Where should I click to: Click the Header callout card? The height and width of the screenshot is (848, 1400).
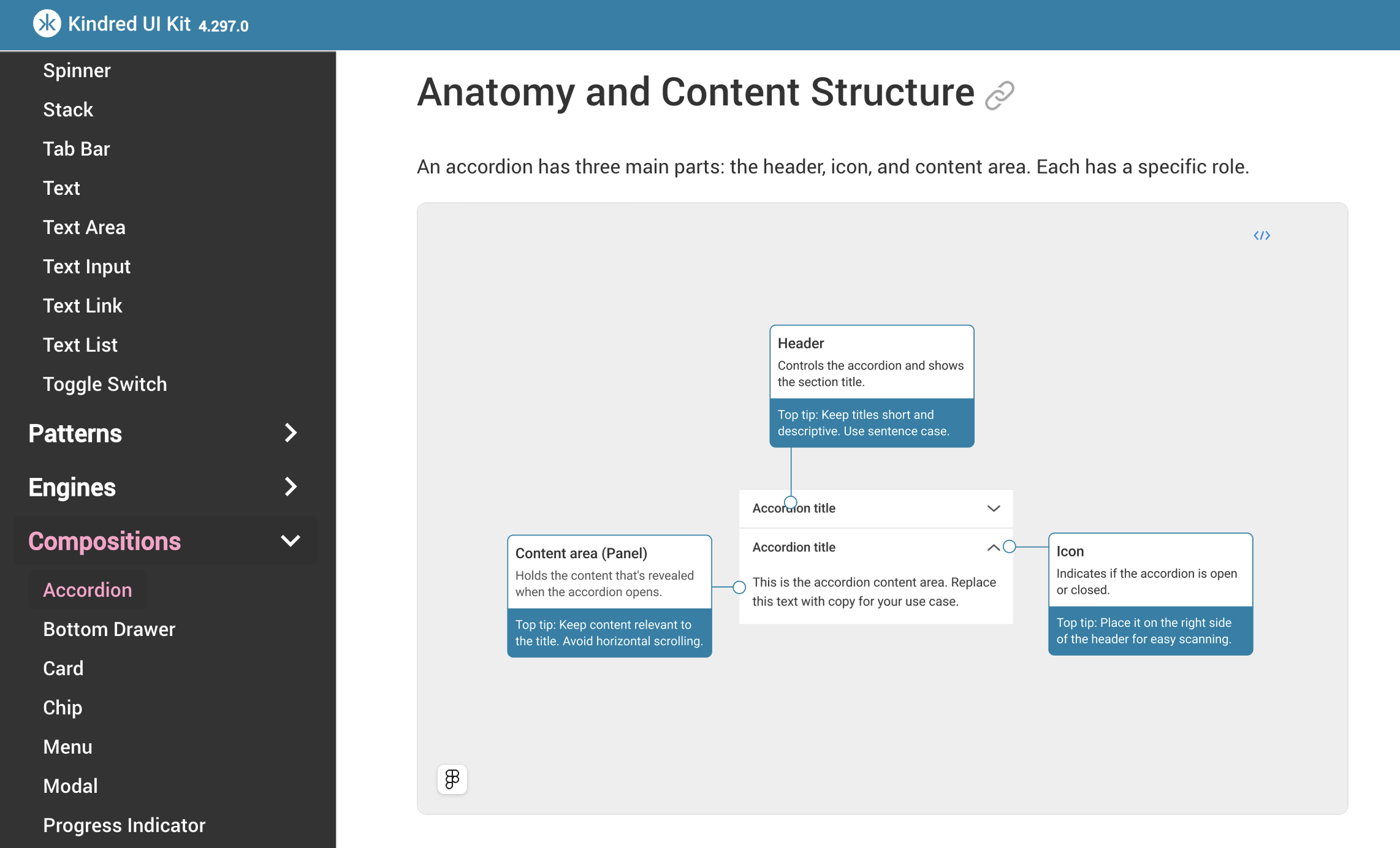(x=871, y=385)
